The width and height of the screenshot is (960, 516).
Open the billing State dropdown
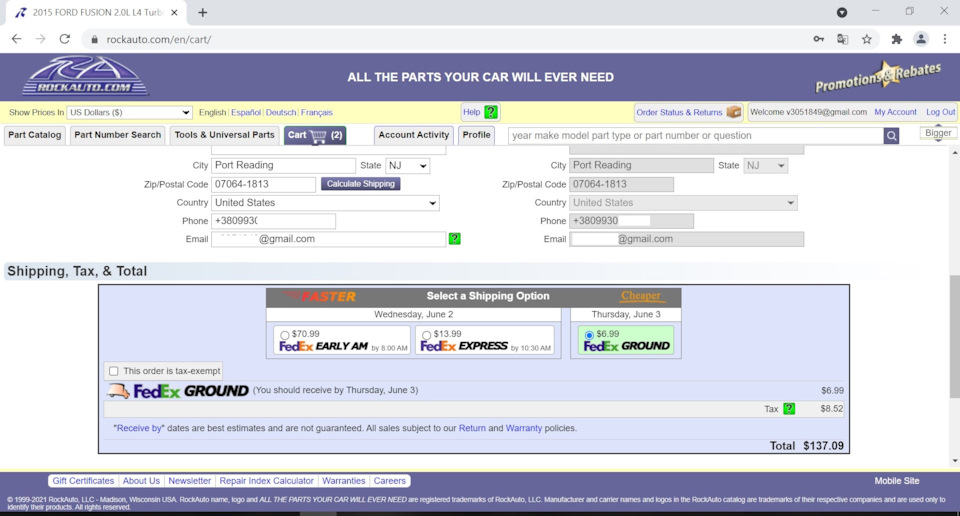765,165
